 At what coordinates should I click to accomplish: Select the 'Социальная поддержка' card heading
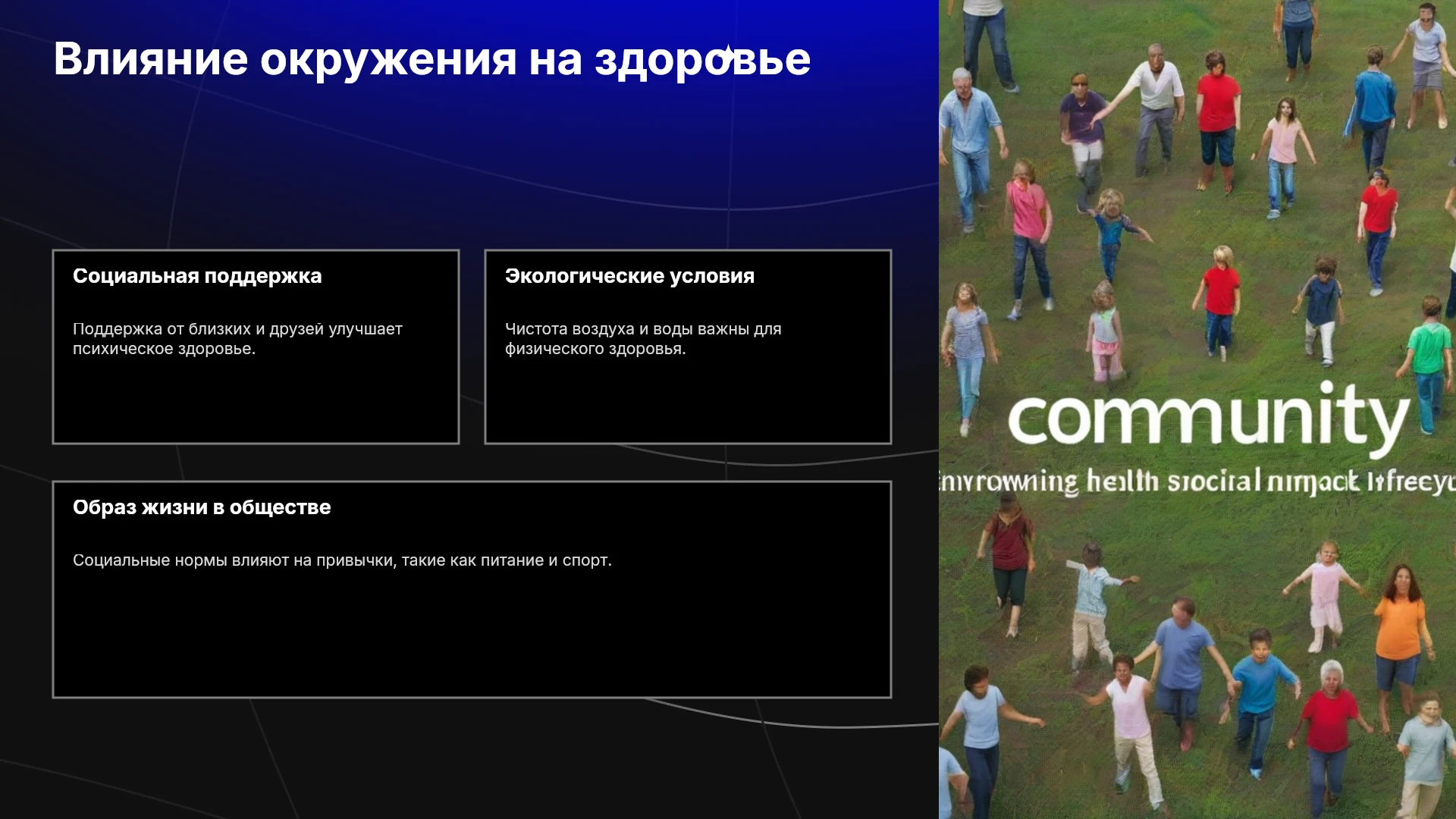pos(197,276)
